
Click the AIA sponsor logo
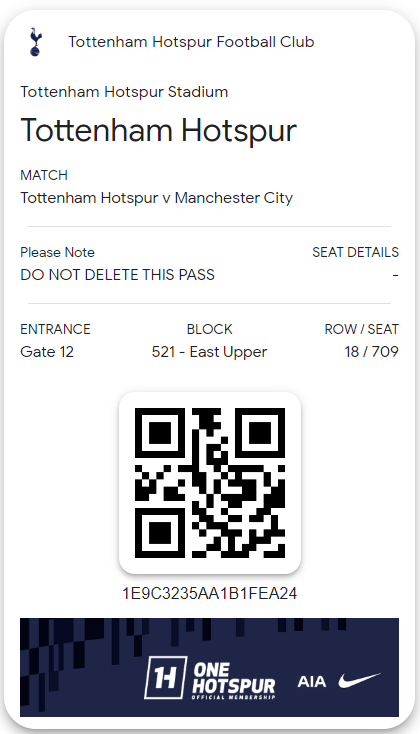(312, 681)
